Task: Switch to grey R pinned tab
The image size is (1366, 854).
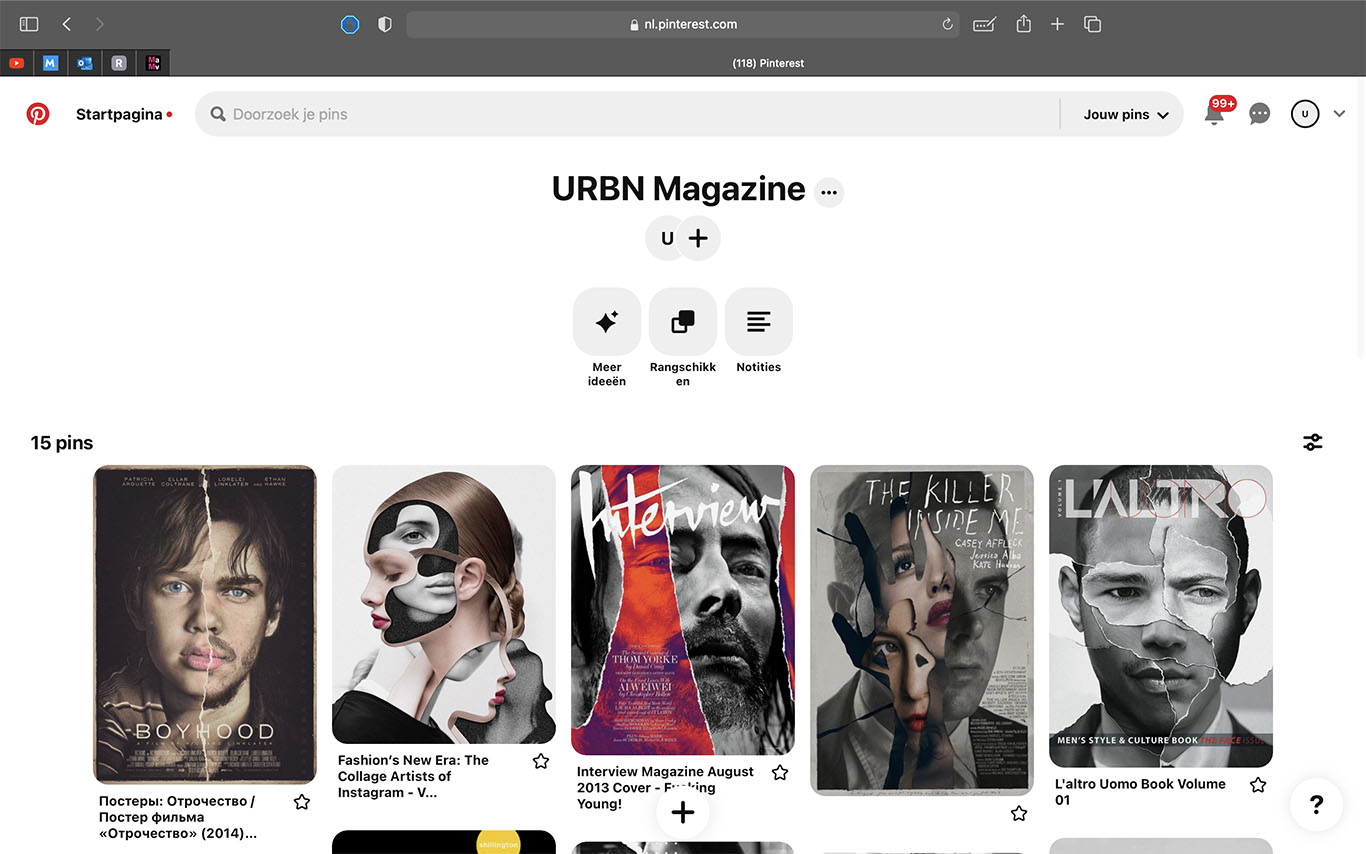Action: (x=119, y=63)
